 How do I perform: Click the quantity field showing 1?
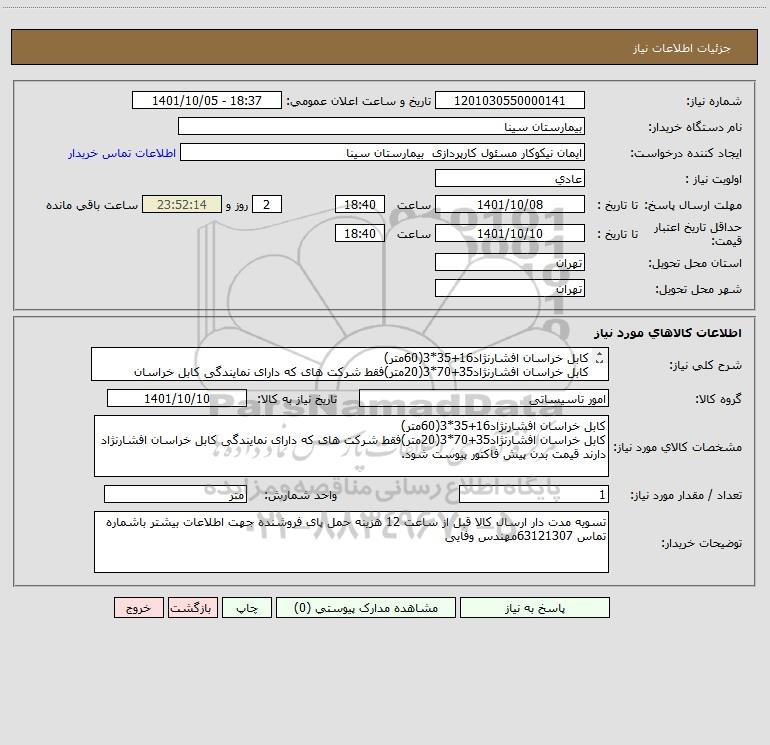[x=534, y=495]
